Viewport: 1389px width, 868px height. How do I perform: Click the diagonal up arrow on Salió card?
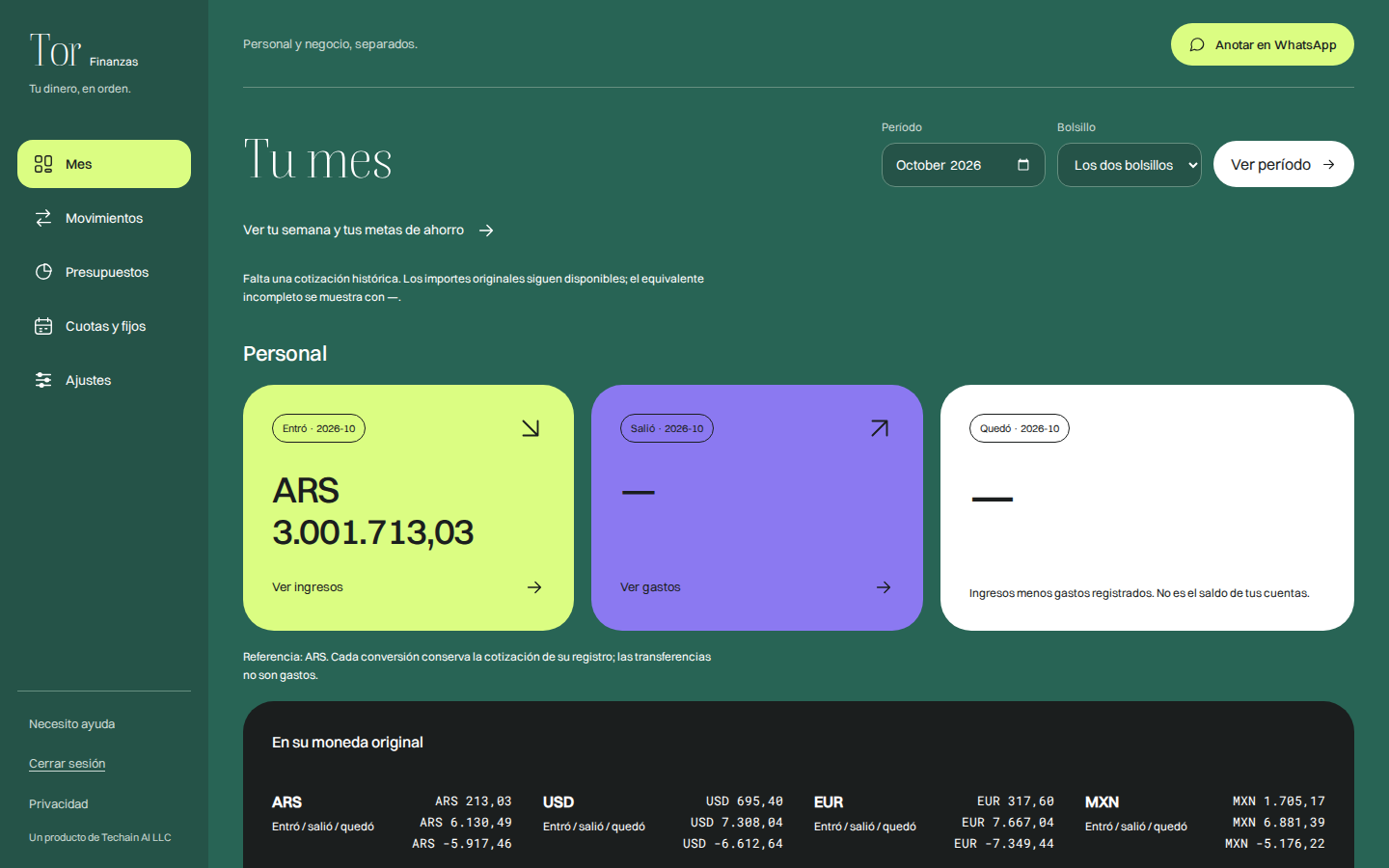click(x=879, y=428)
